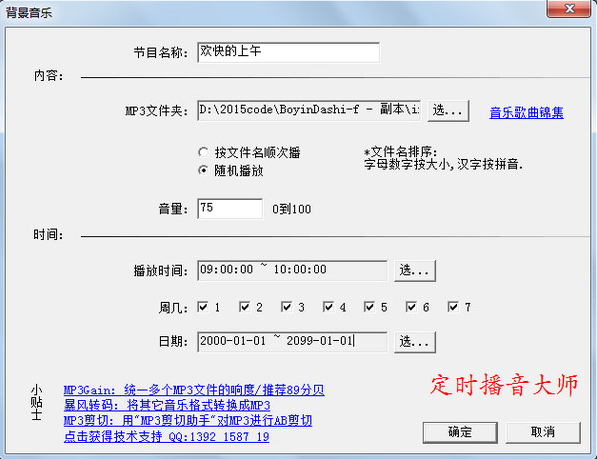
Task: Select 按文件名顺次播 radio option
Action: pyautogui.click(x=249, y=153)
